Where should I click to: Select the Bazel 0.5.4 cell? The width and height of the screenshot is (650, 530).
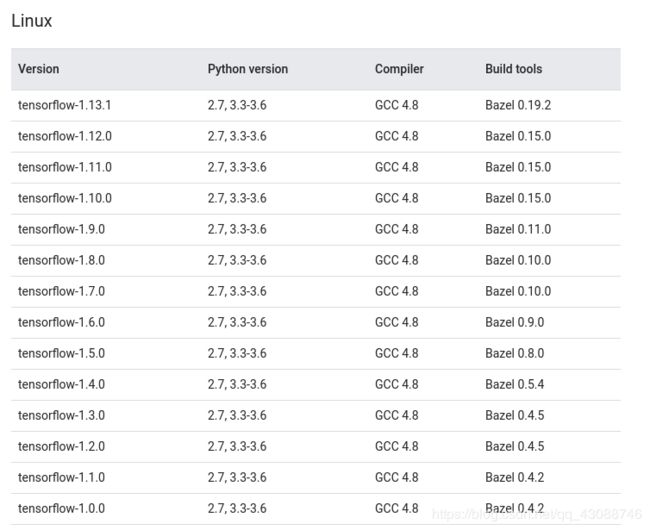click(515, 385)
